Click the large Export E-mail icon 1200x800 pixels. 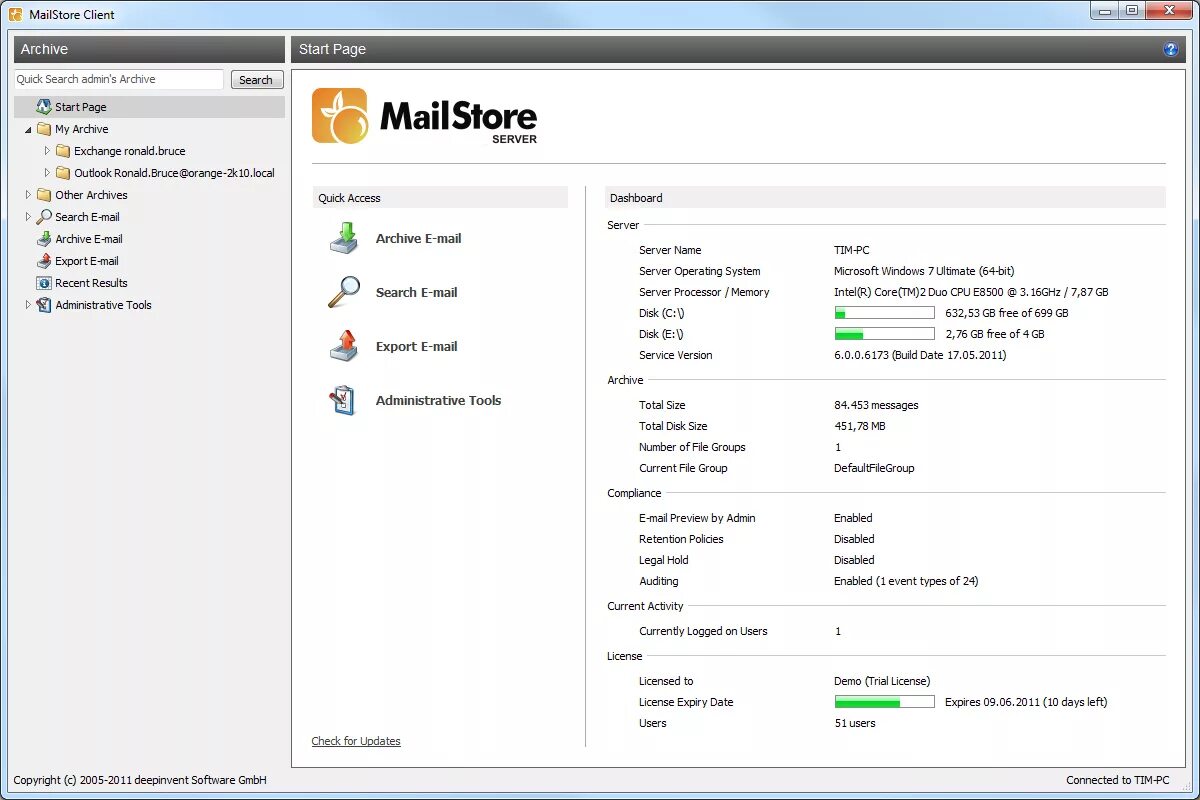(x=344, y=346)
